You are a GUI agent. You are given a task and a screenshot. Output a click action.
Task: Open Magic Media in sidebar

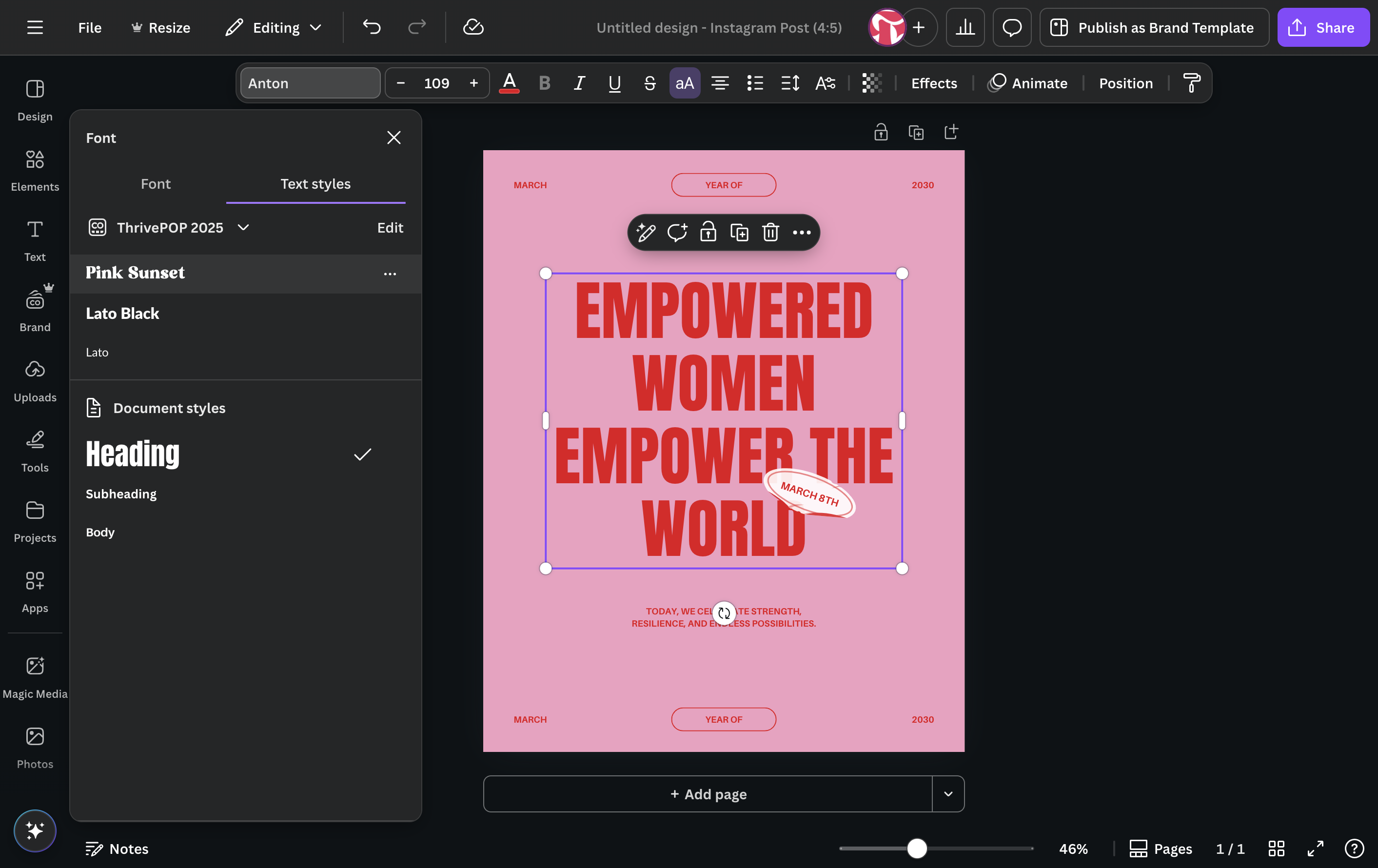pyautogui.click(x=35, y=677)
